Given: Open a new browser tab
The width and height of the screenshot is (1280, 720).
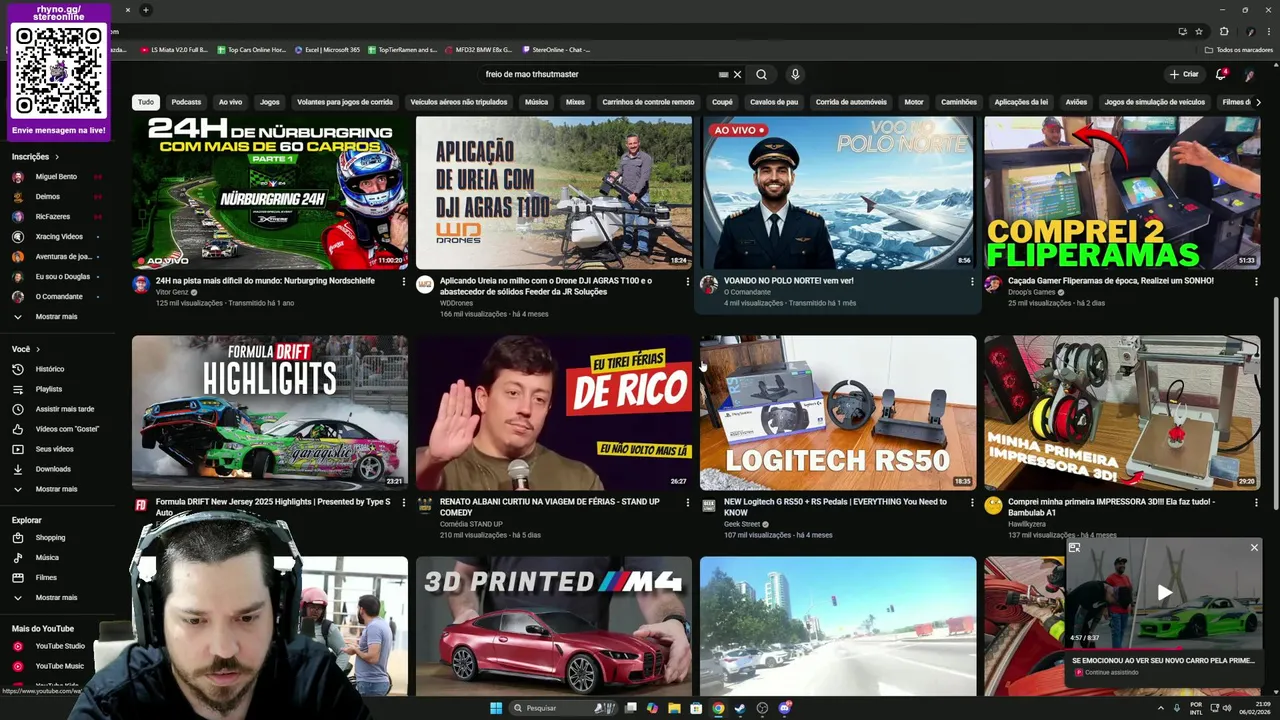Looking at the screenshot, I should (x=145, y=10).
